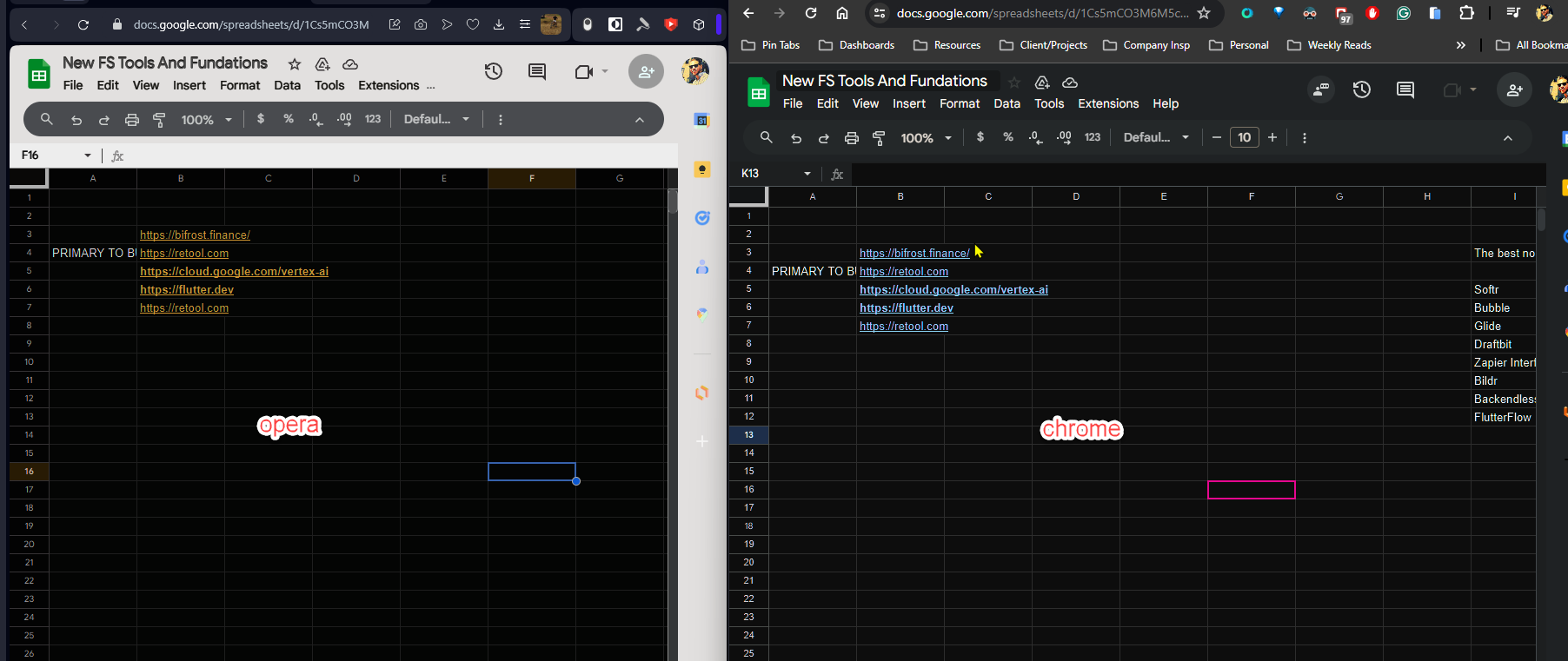The width and height of the screenshot is (1568, 661).
Task: Click the Redo icon in the Chrome Sheets toolbar
Action: (x=824, y=138)
